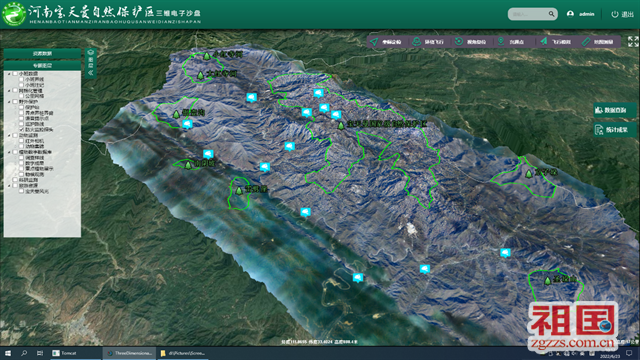Switch to the 资源数据 panel tab
Image resolution: width=640 pixels, height=360 pixels.
point(42,53)
